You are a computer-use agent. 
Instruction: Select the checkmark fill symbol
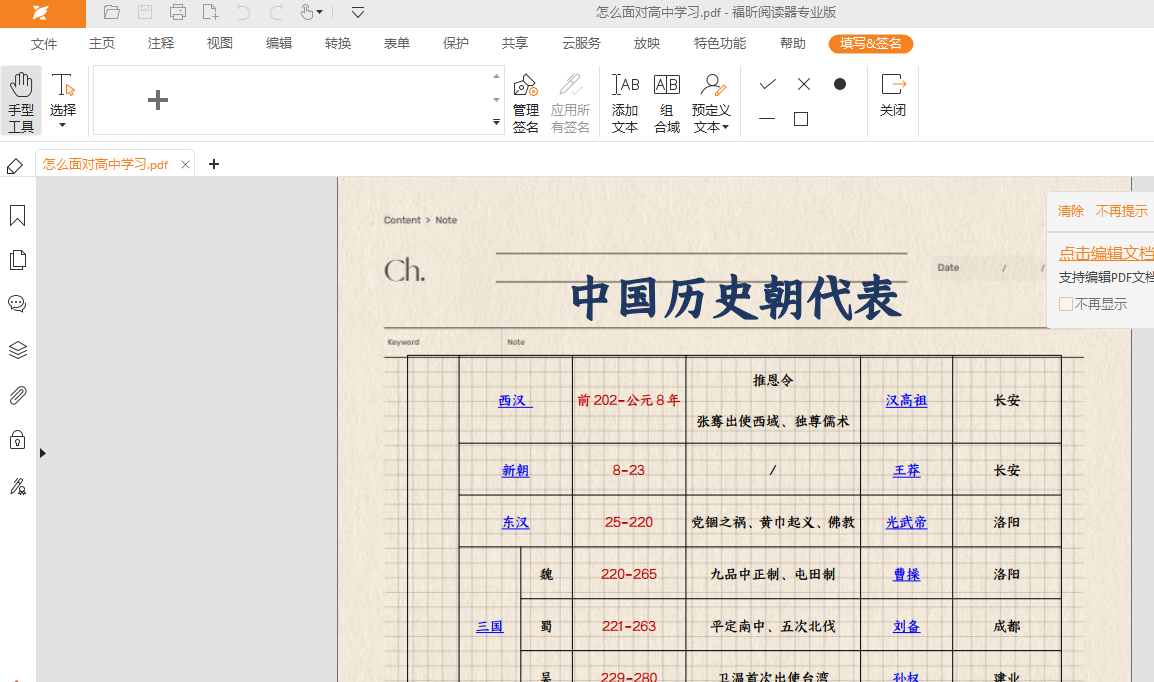coord(767,84)
